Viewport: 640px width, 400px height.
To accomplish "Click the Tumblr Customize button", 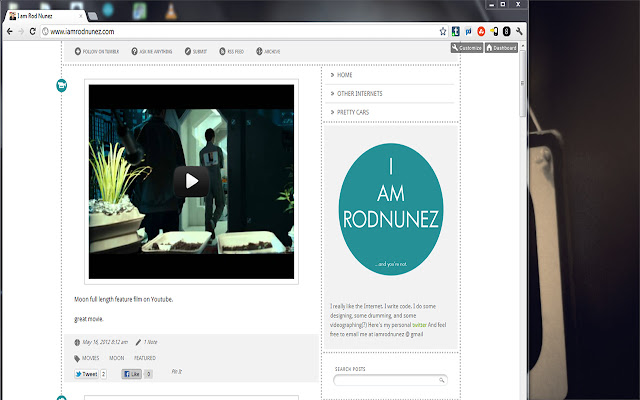I will click(468, 48).
